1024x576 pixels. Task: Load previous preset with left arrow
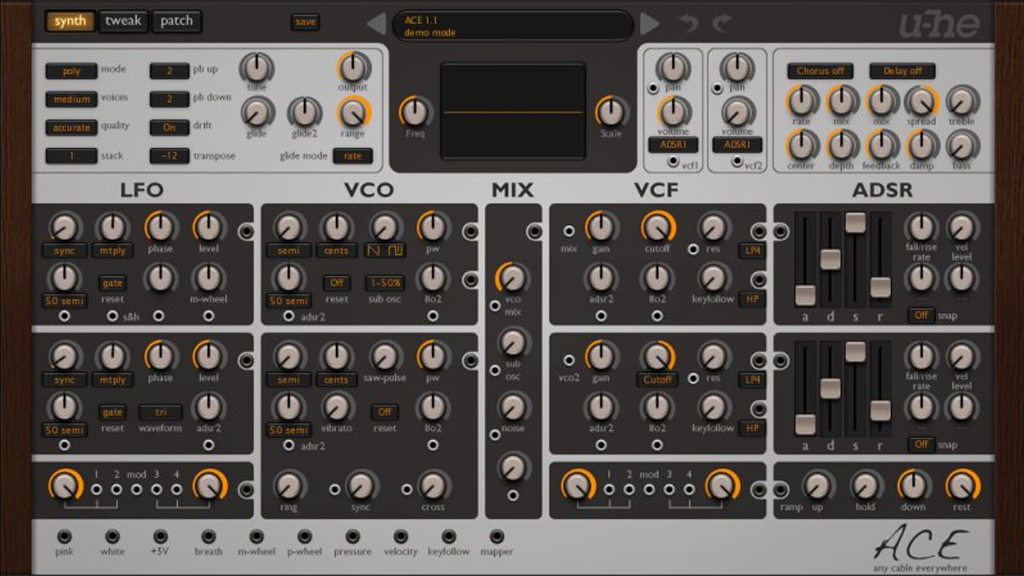(376, 24)
